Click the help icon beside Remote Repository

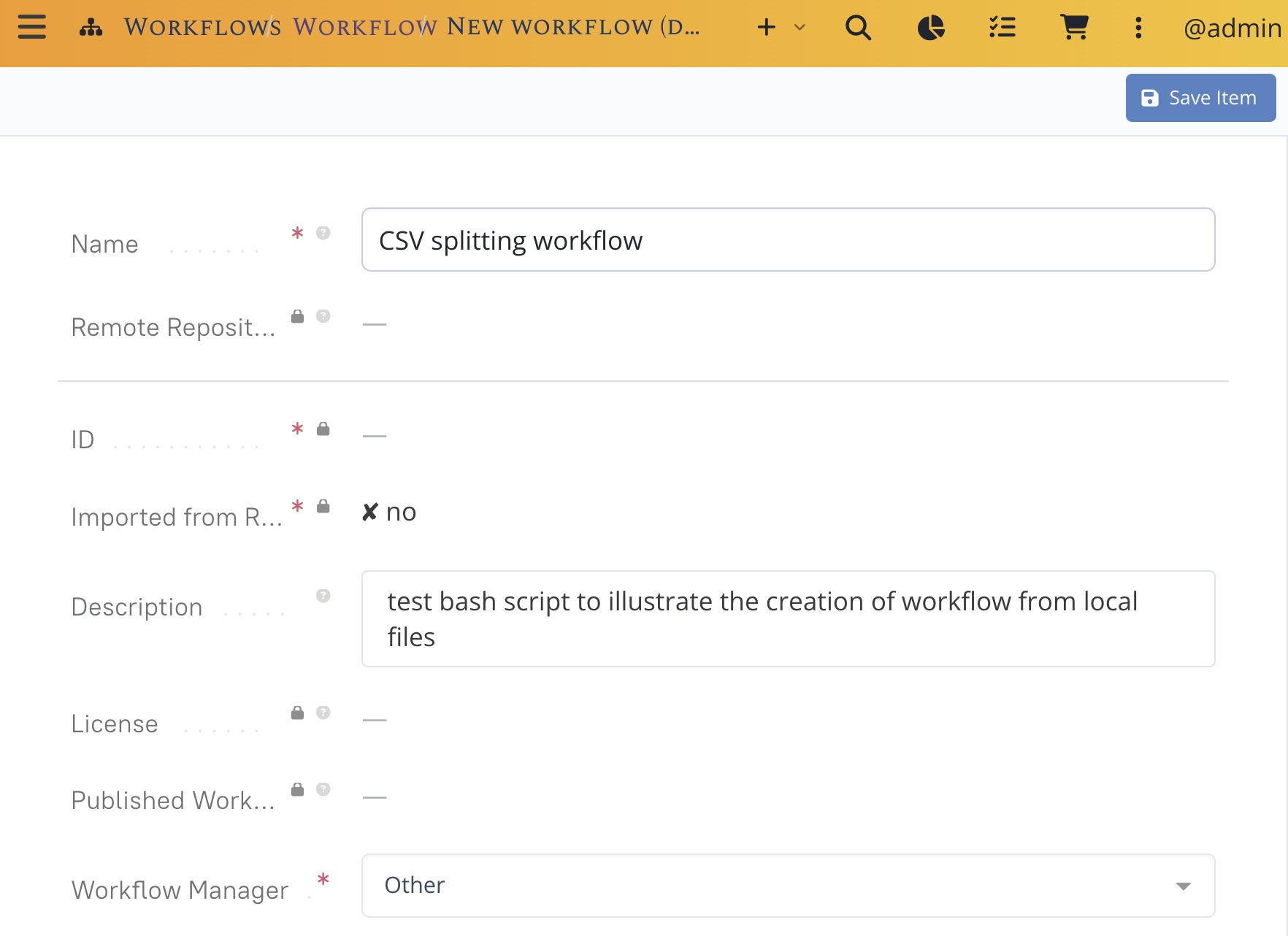point(323,316)
